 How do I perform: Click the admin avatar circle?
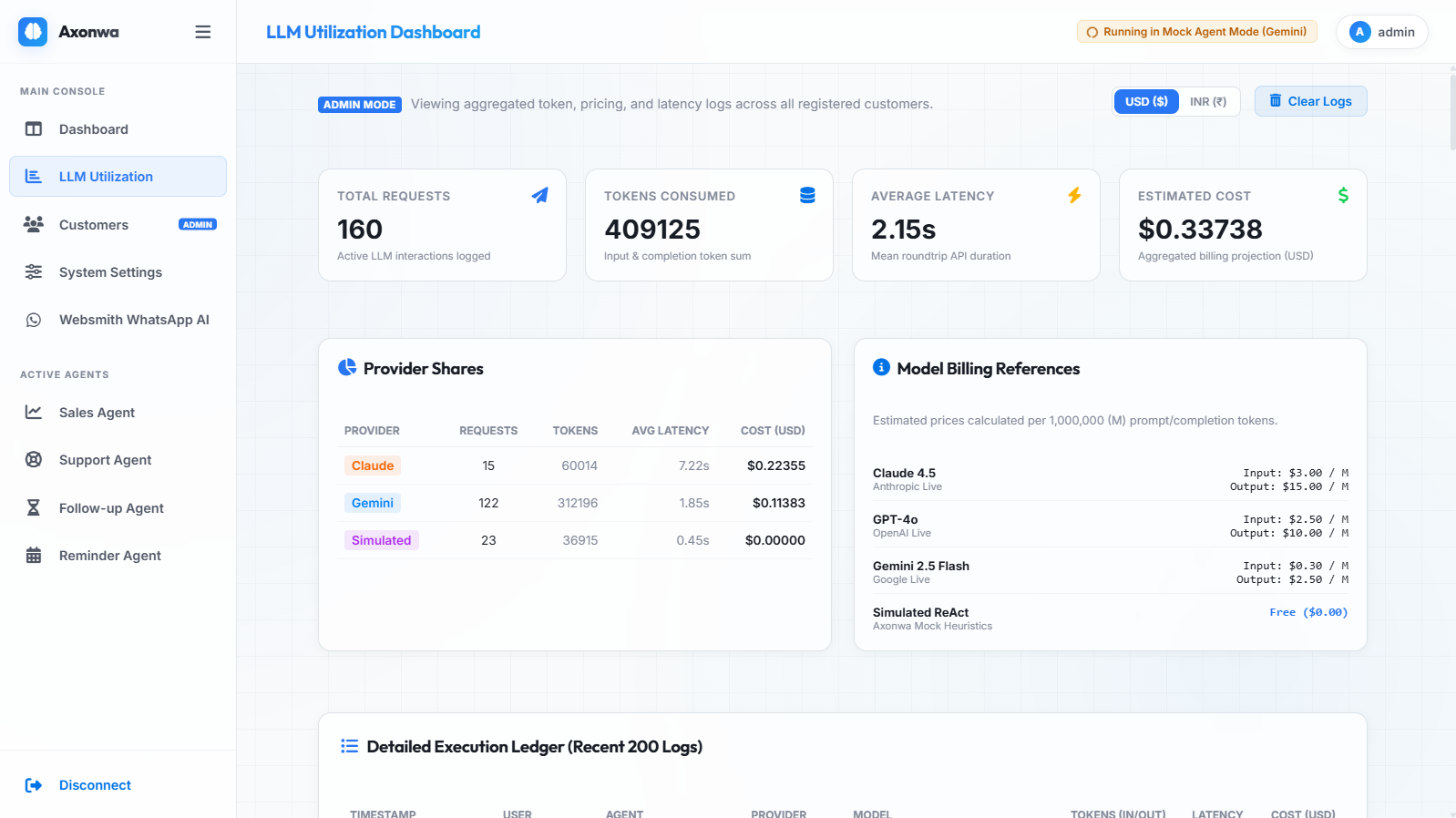(1360, 32)
